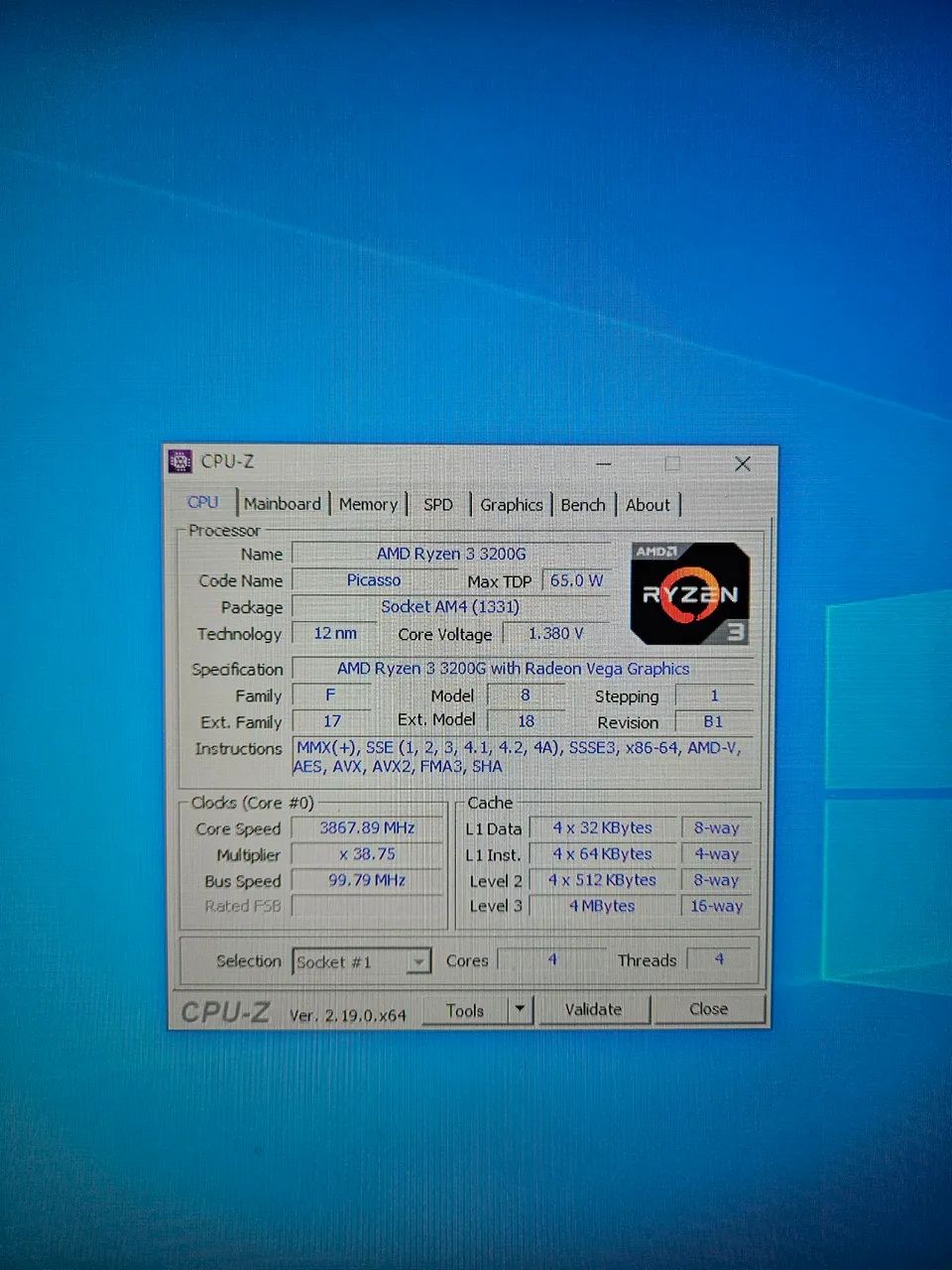Click the Family value F
The width and height of the screenshot is (952, 1270).
click(331, 696)
